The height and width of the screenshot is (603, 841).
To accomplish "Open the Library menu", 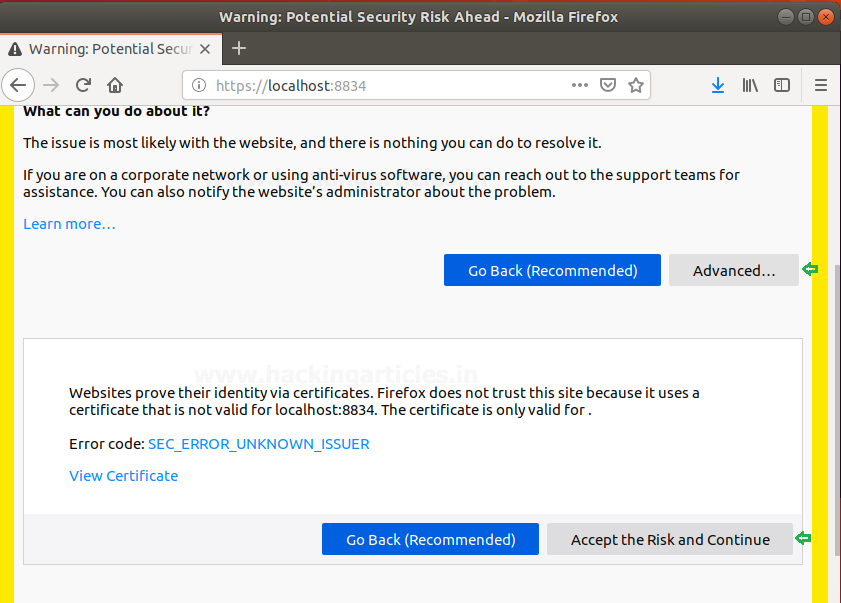I will (x=749, y=86).
